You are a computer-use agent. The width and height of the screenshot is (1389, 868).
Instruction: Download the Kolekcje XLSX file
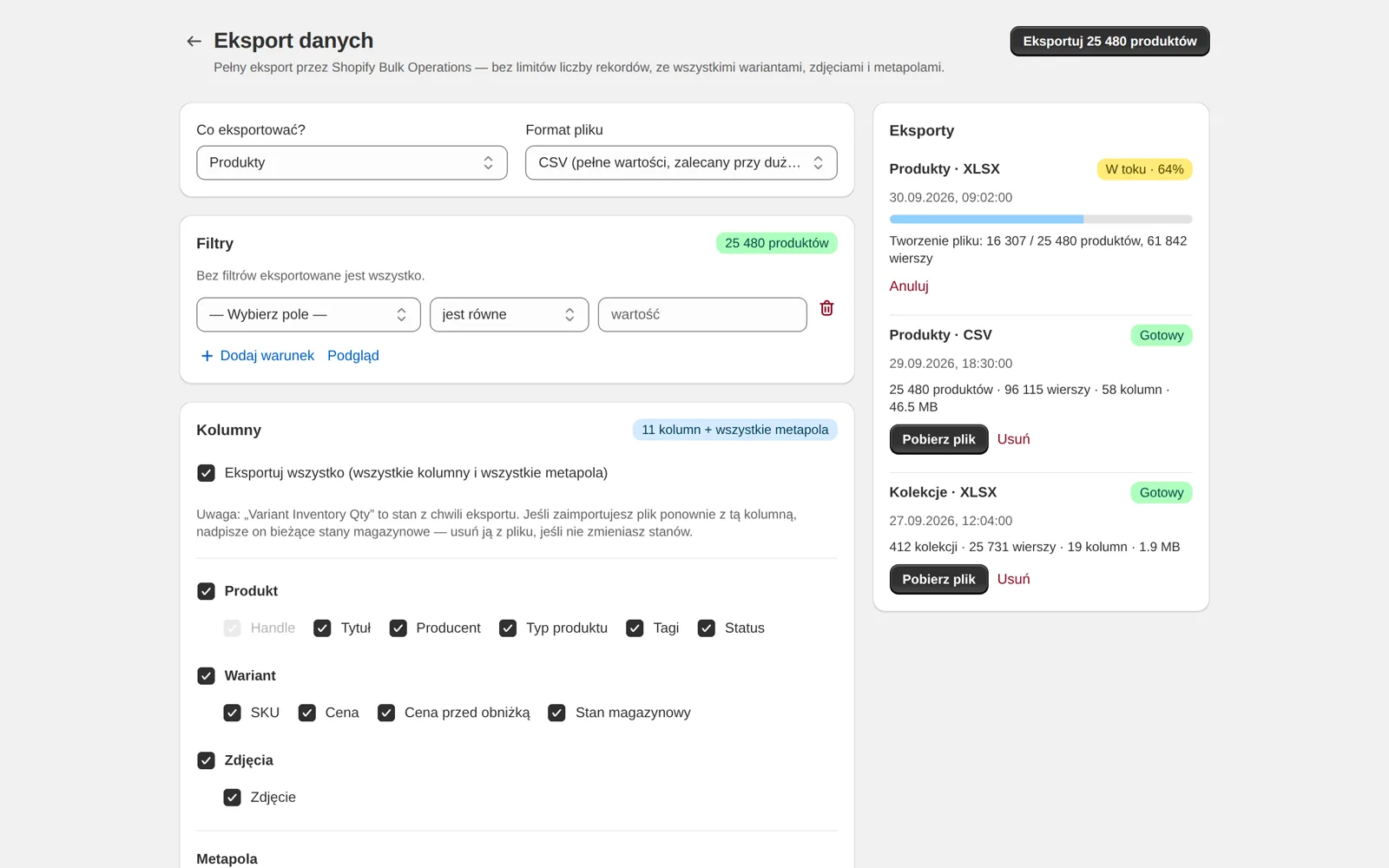[x=938, y=579]
